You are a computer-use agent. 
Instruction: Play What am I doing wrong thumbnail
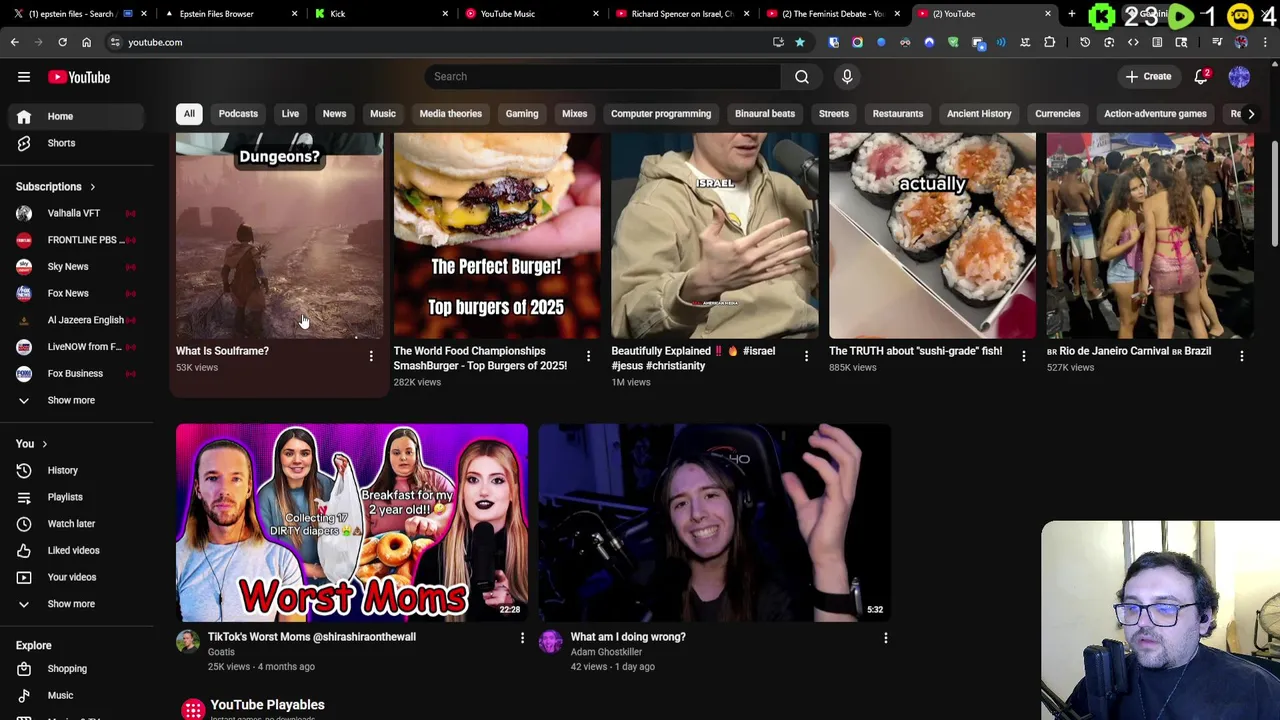click(x=714, y=522)
